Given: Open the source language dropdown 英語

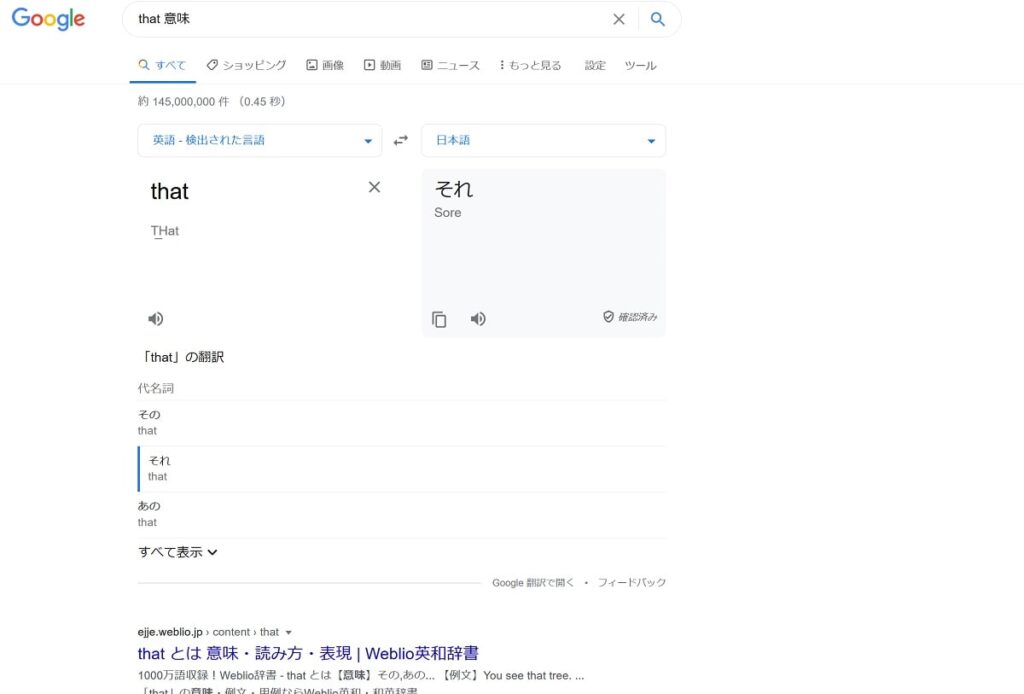Looking at the screenshot, I should point(259,140).
